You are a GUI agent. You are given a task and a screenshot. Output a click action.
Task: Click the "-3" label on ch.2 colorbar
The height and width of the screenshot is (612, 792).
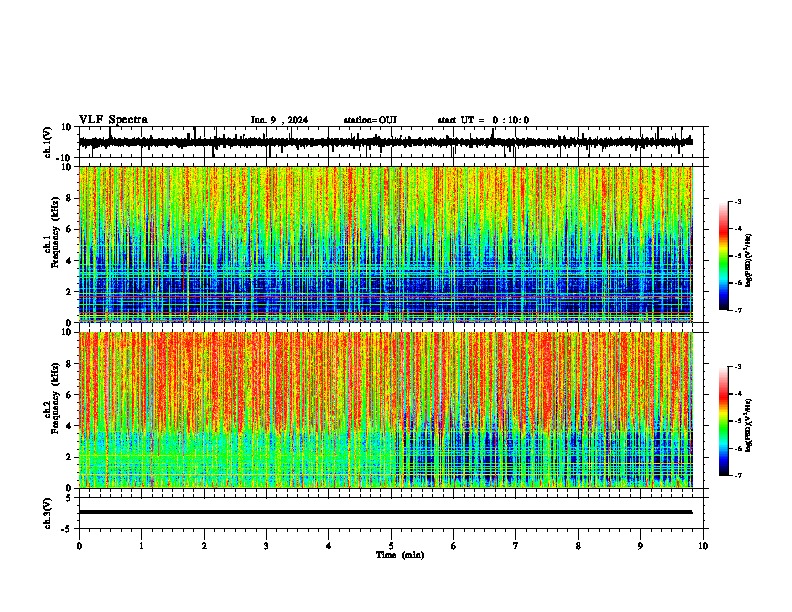pyautogui.click(x=738, y=367)
